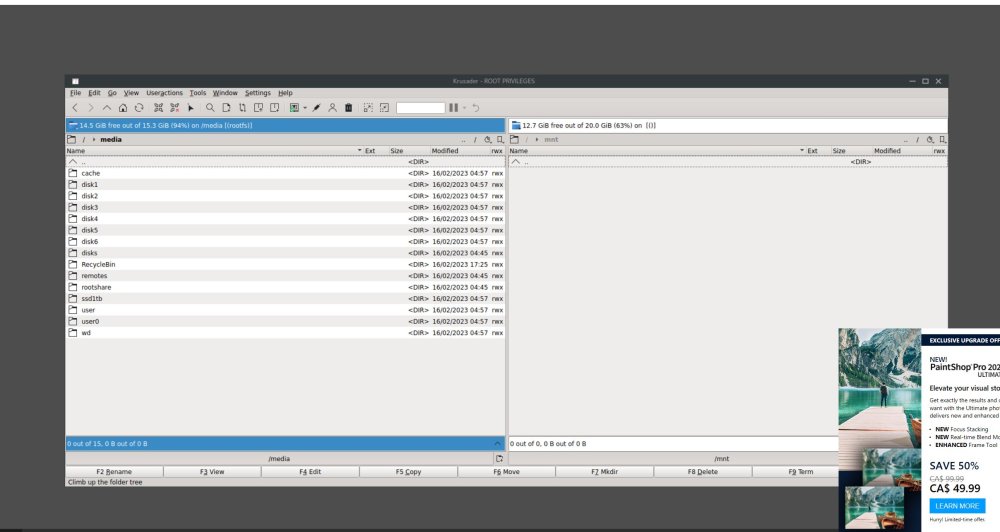Open the Go menu
Viewport: 1000px width, 532px height.
tap(112, 92)
